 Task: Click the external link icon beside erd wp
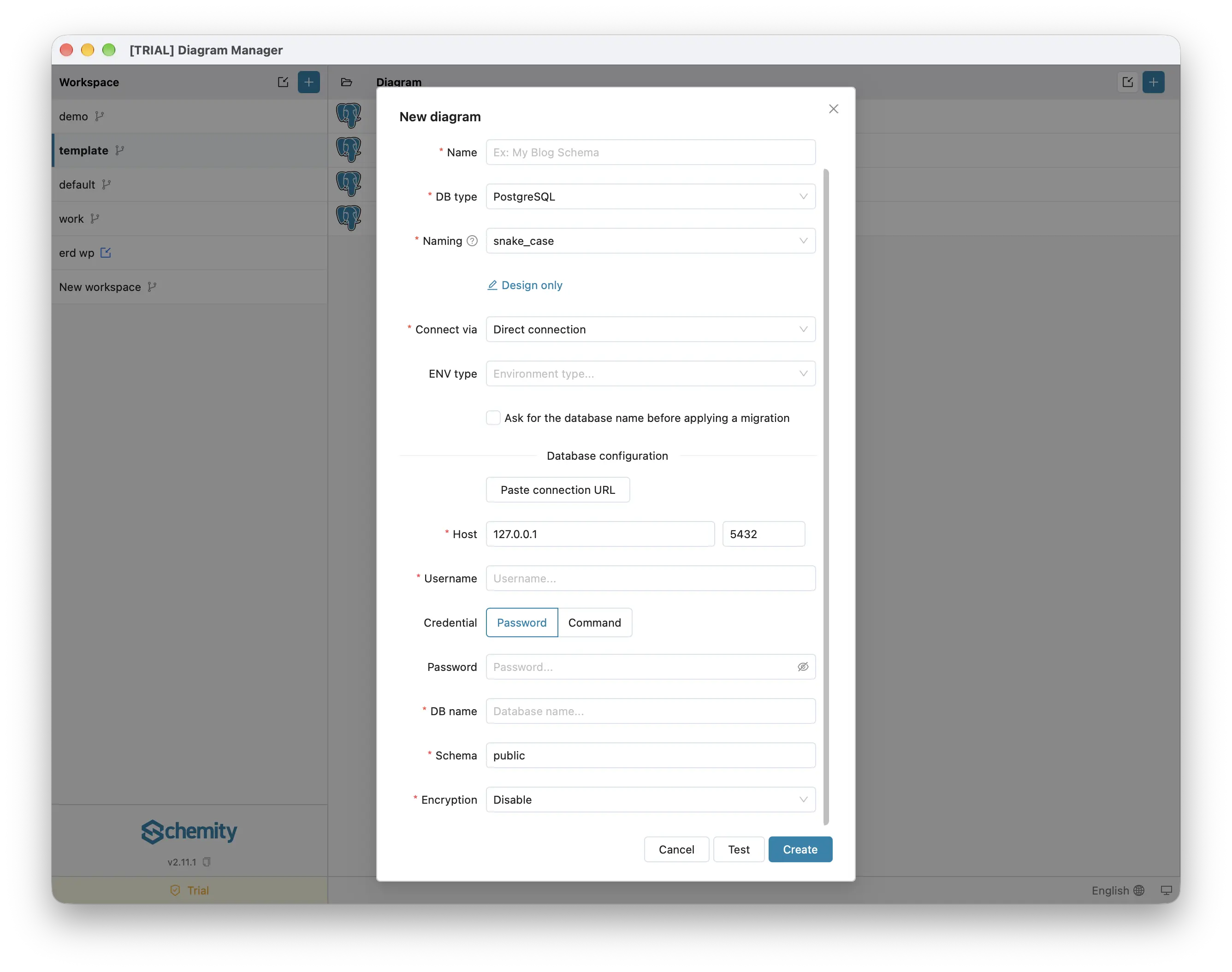pyautogui.click(x=106, y=253)
